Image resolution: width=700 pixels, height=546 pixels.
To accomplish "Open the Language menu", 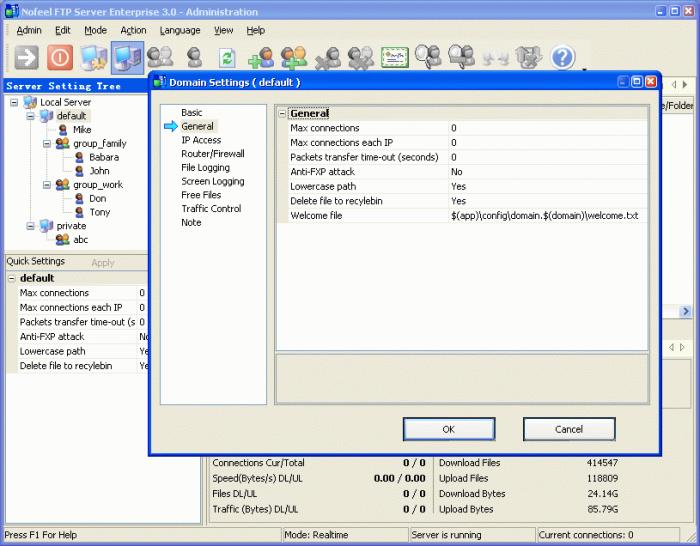I will [x=180, y=30].
